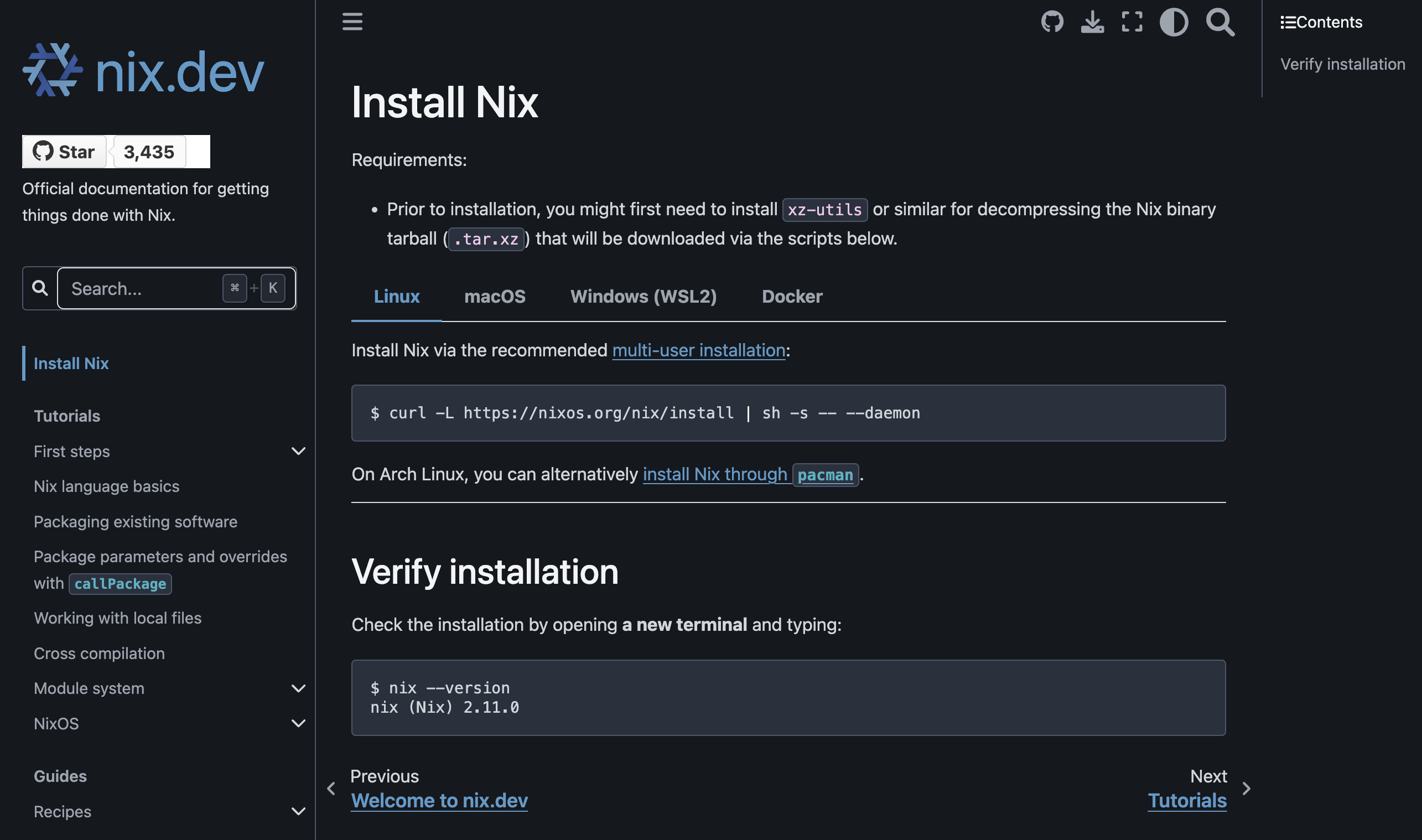1422x840 pixels.
Task: Click the download page icon
Action: [1092, 22]
